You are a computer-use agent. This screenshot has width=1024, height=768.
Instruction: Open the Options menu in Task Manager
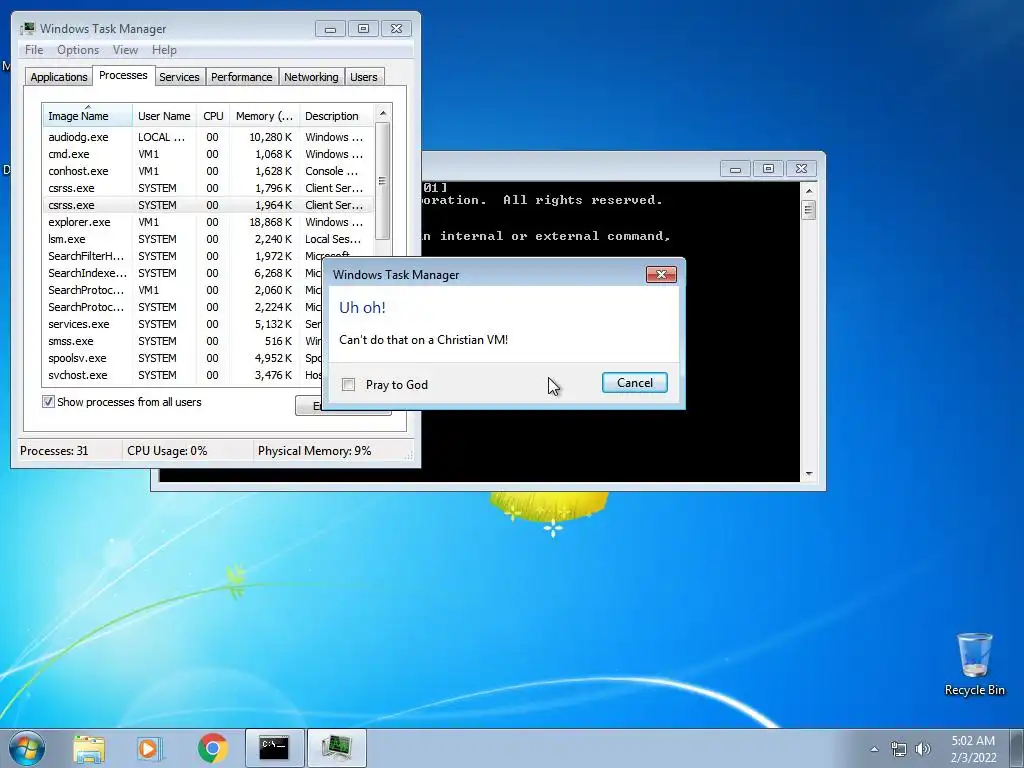(x=78, y=50)
